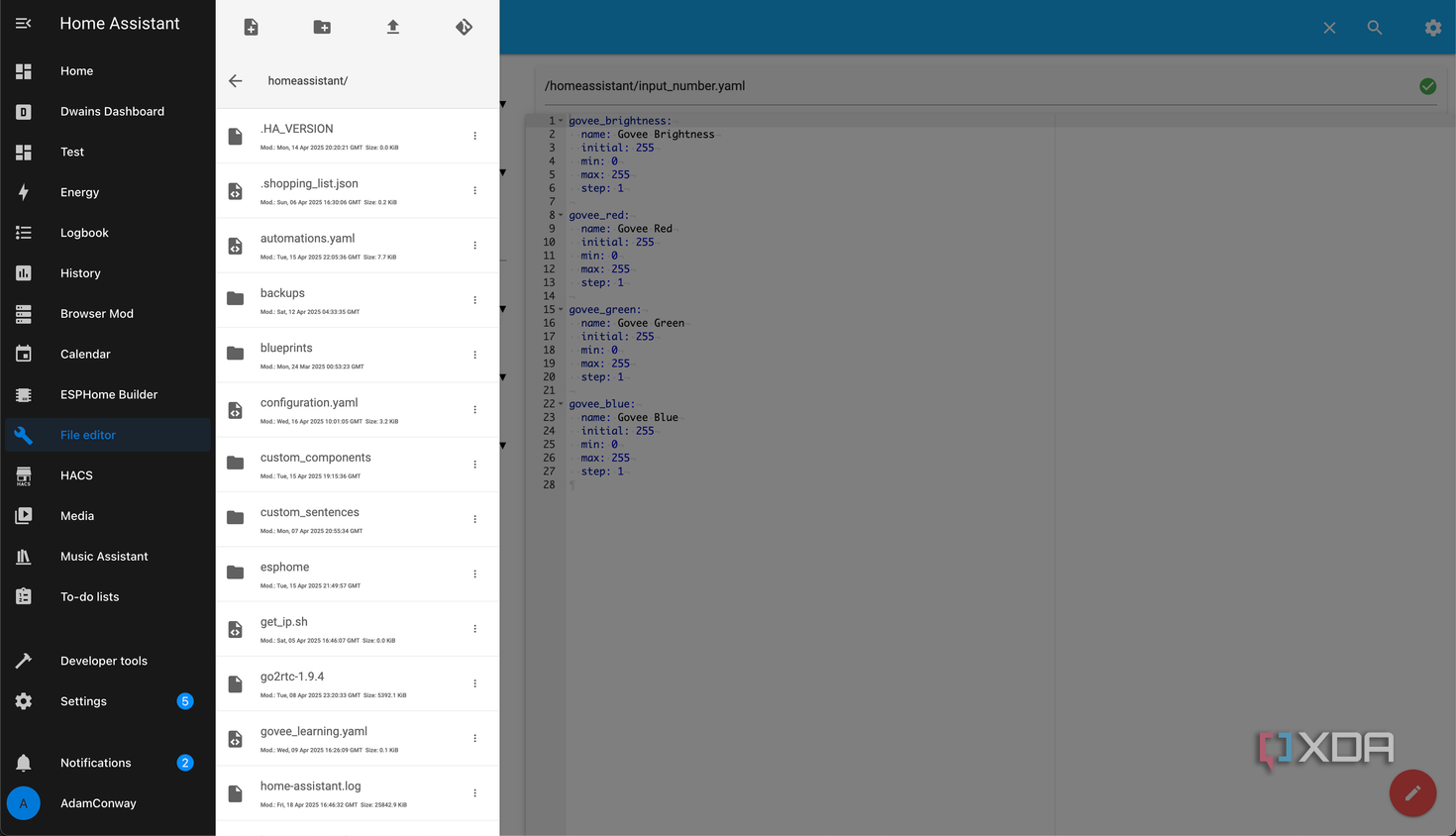The image size is (1456, 836).
Task: Click the Music Assistant library icon
Action: pyautogui.click(x=24, y=557)
